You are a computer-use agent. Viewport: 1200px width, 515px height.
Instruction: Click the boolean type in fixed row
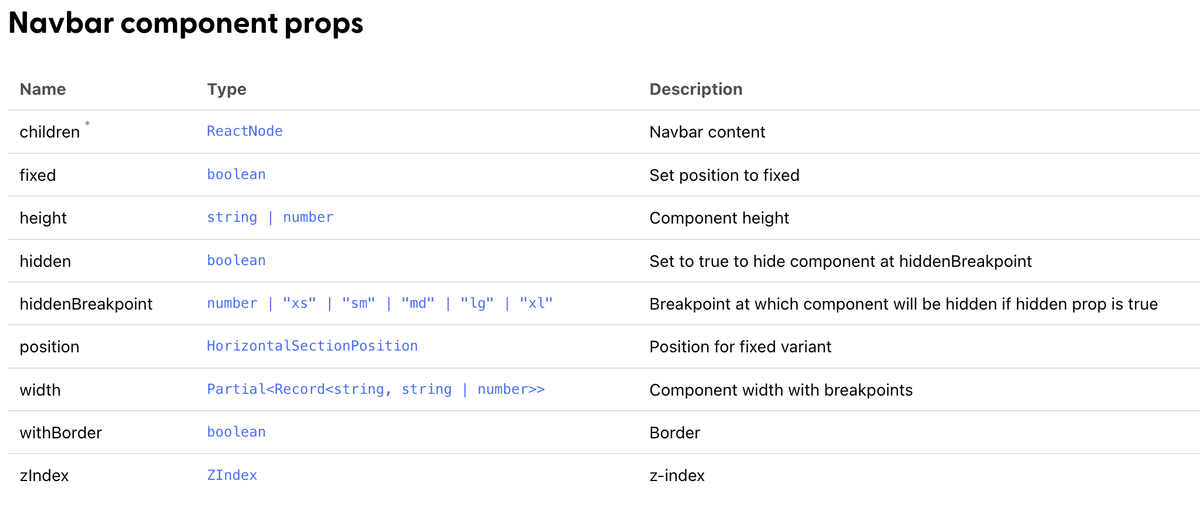pyautogui.click(x=236, y=174)
